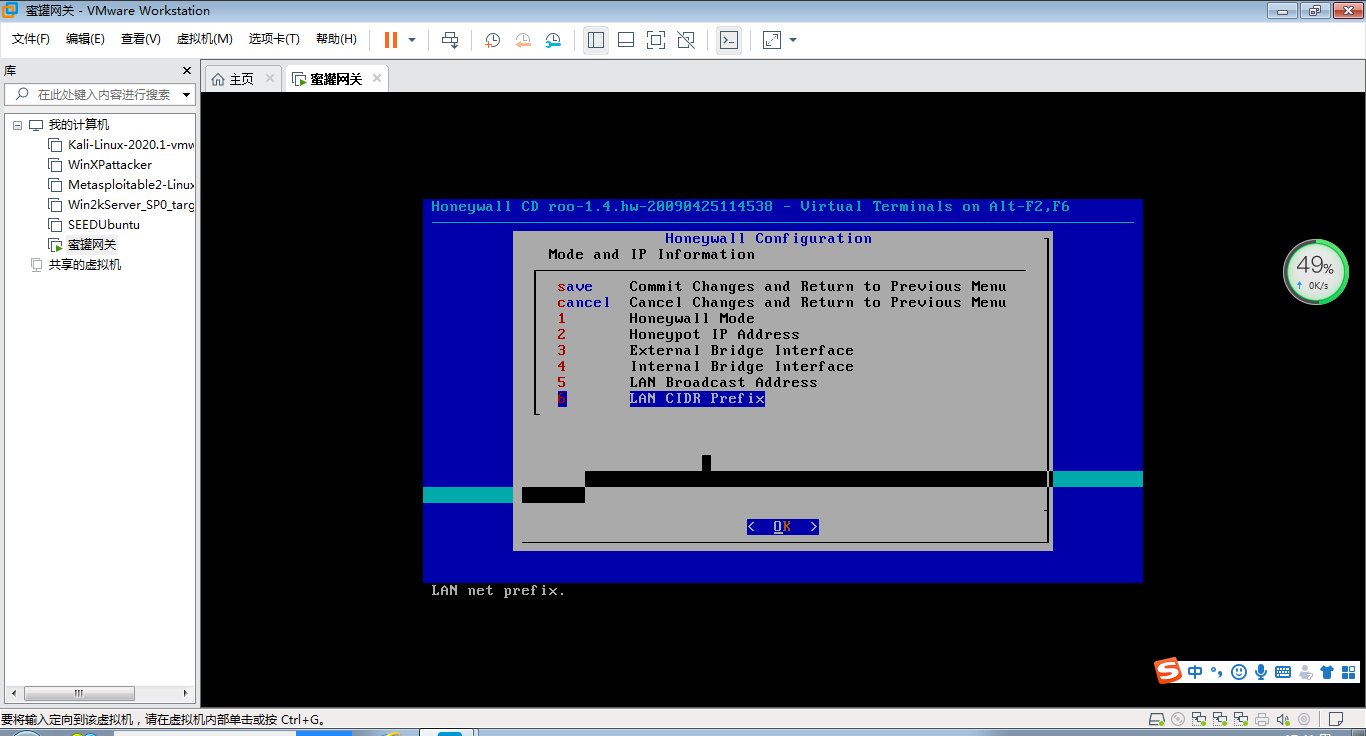Select save Commit Changes menu entry
The image size is (1366, 736).
[782, 287]
